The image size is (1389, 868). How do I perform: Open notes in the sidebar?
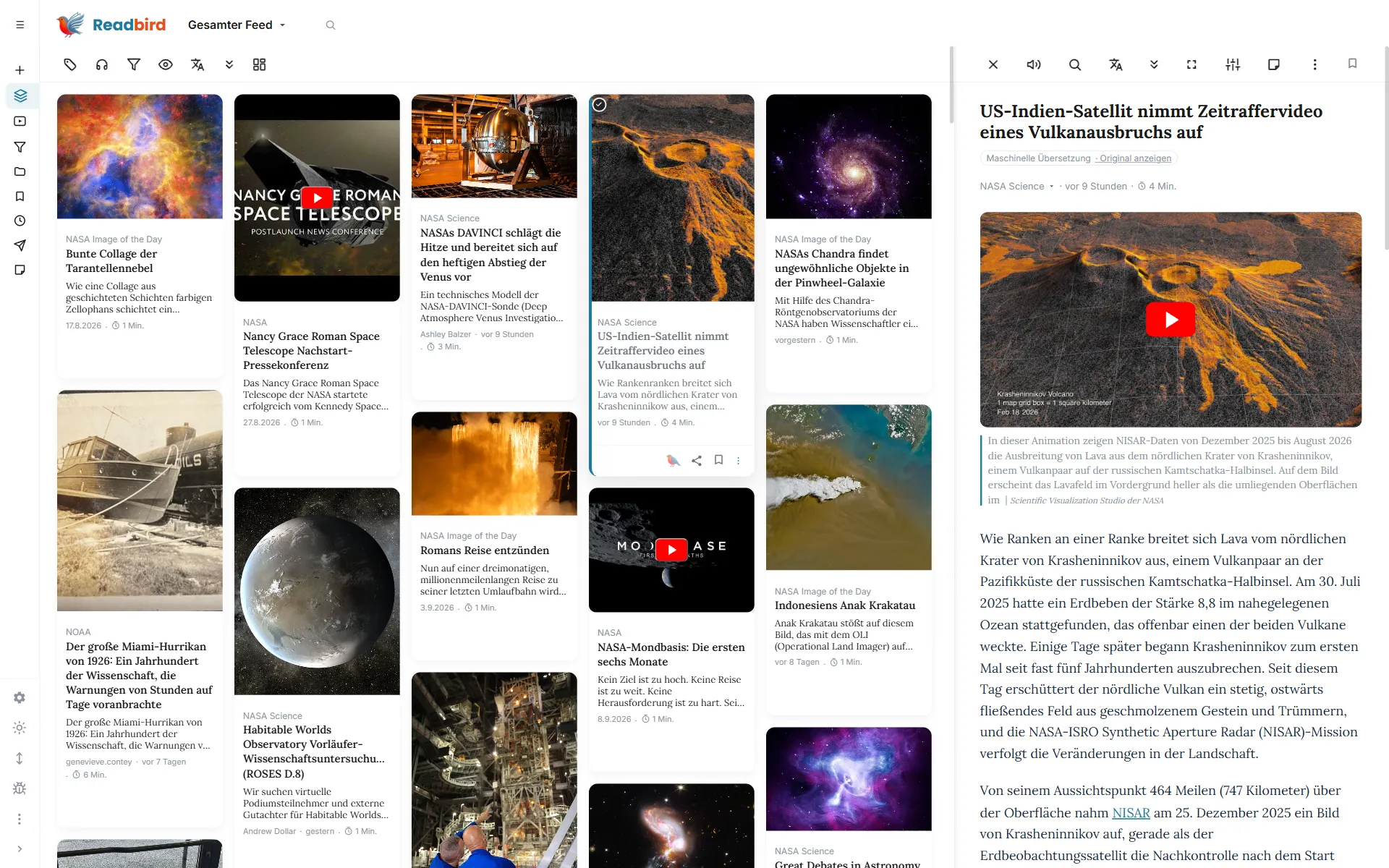(x=20, y=270)
